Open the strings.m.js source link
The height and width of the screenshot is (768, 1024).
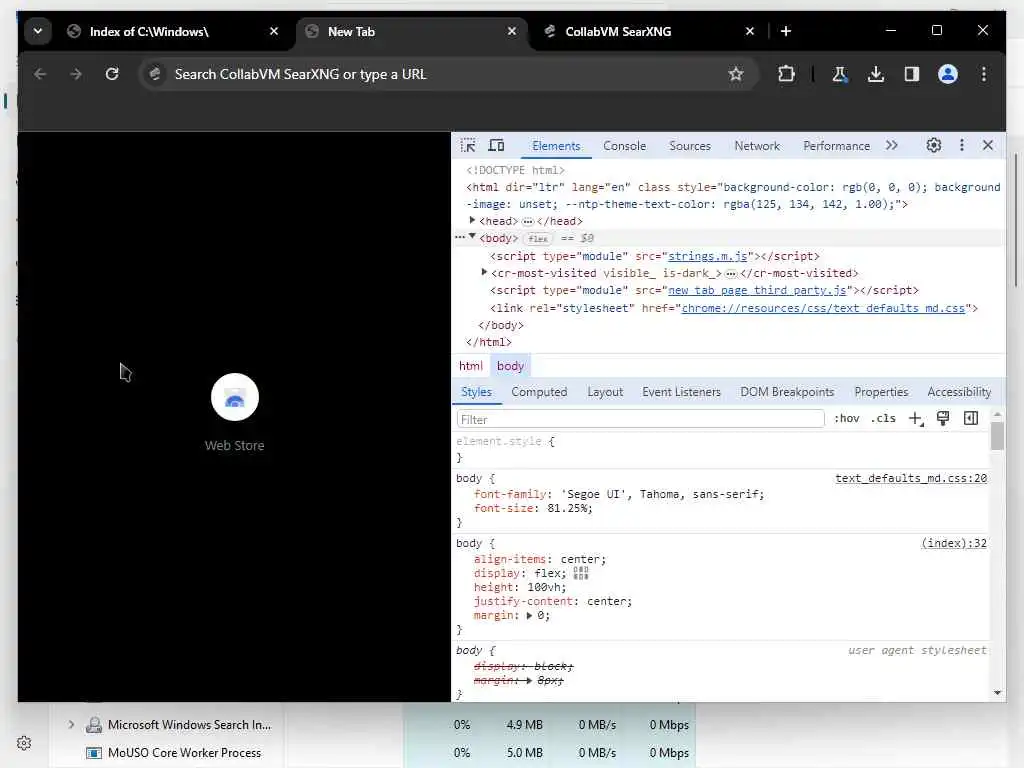click(707, 256)
